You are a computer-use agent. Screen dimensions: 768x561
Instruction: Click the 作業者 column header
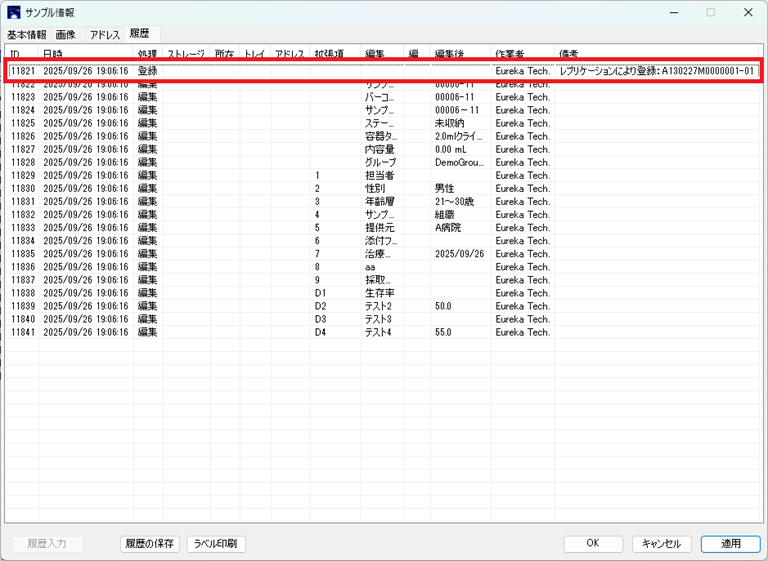522,53
